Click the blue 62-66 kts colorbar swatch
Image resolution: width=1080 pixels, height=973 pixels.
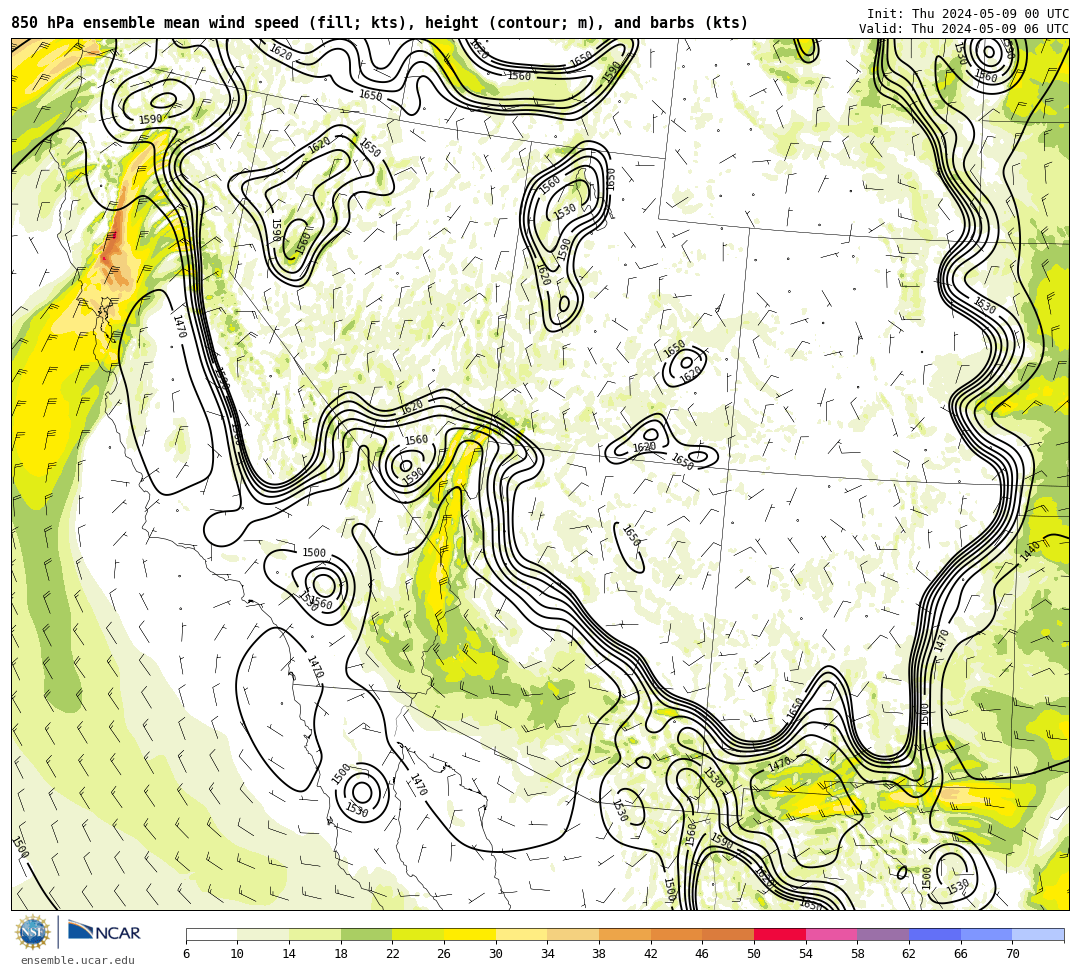(x=935, y=934)
